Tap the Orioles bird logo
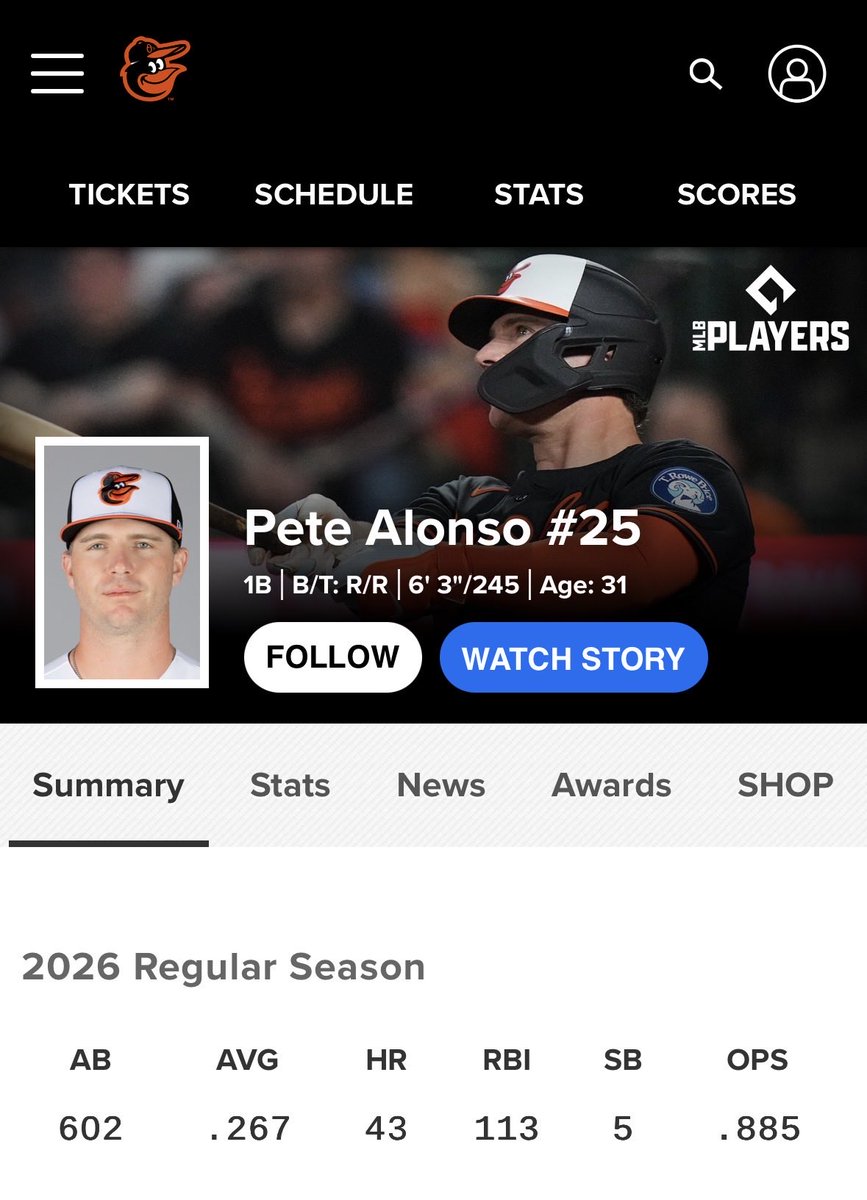Screen dimensions: 867x1200 coord(155,69)
